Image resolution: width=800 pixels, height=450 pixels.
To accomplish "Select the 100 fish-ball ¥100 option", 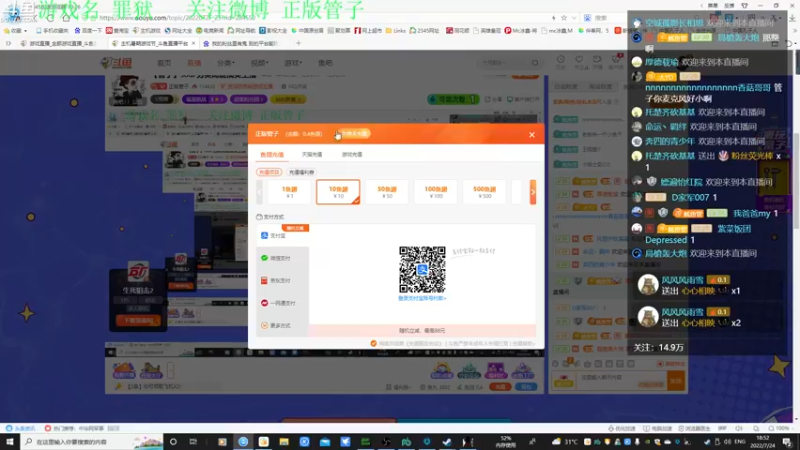I will [435, 192].
